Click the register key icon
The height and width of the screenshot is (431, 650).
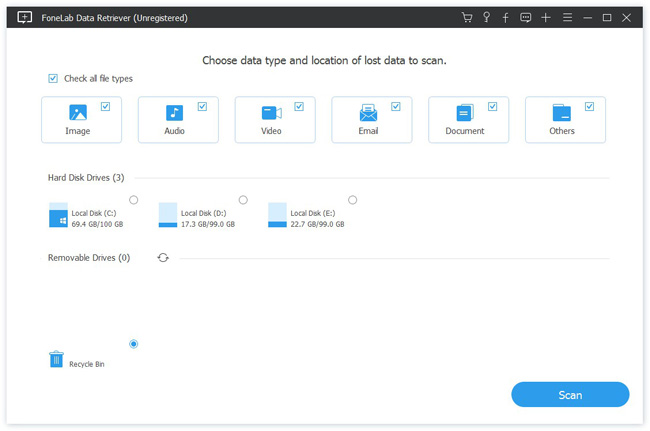pyautogui.click(x=486, y=18)
